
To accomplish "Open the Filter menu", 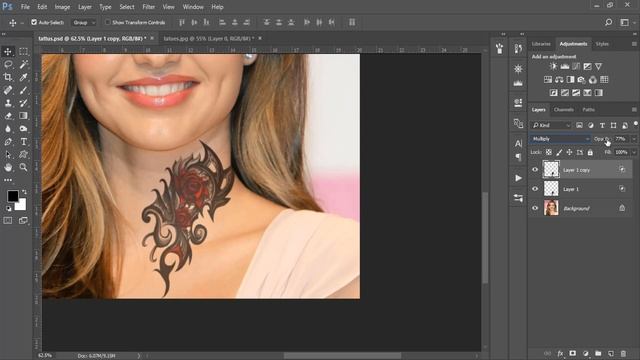I will (x=149, y=7).
